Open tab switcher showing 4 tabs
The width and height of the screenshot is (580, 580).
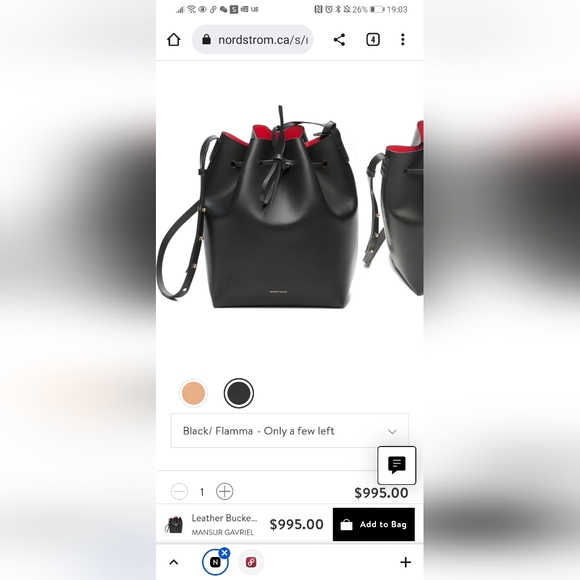pos(373,40)
